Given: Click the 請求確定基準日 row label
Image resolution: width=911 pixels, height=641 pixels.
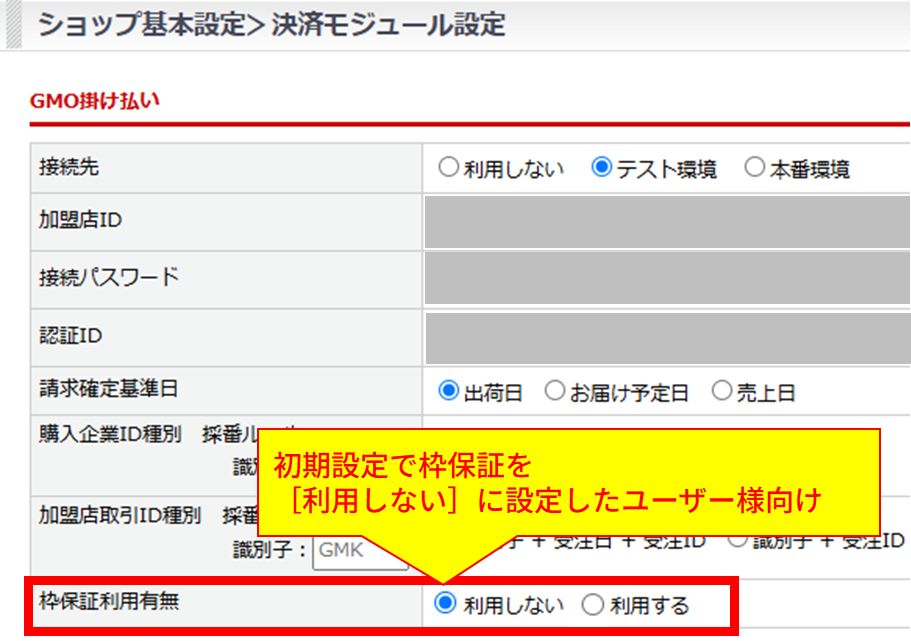Looking at the screenshot, I should 108,389.
